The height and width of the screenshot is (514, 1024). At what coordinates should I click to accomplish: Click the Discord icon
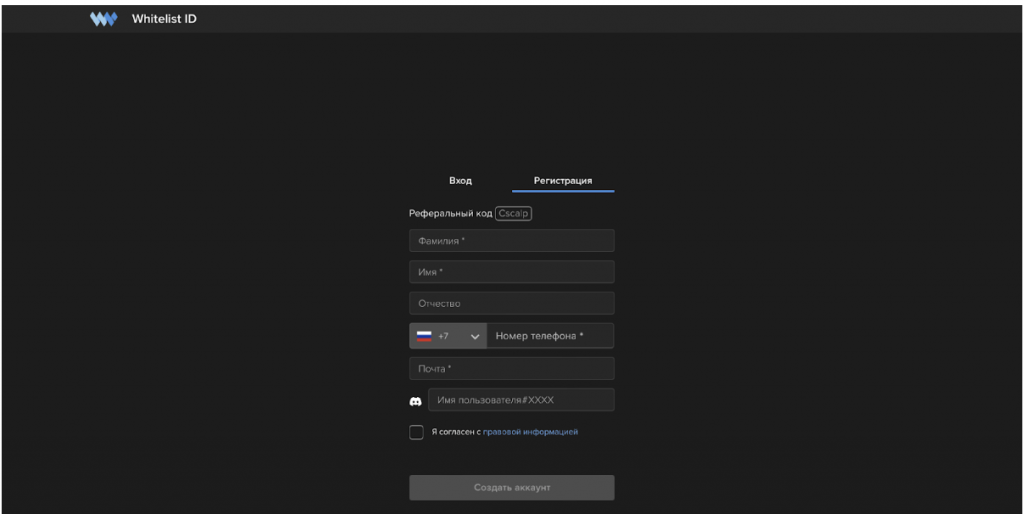tap(416, 401)
